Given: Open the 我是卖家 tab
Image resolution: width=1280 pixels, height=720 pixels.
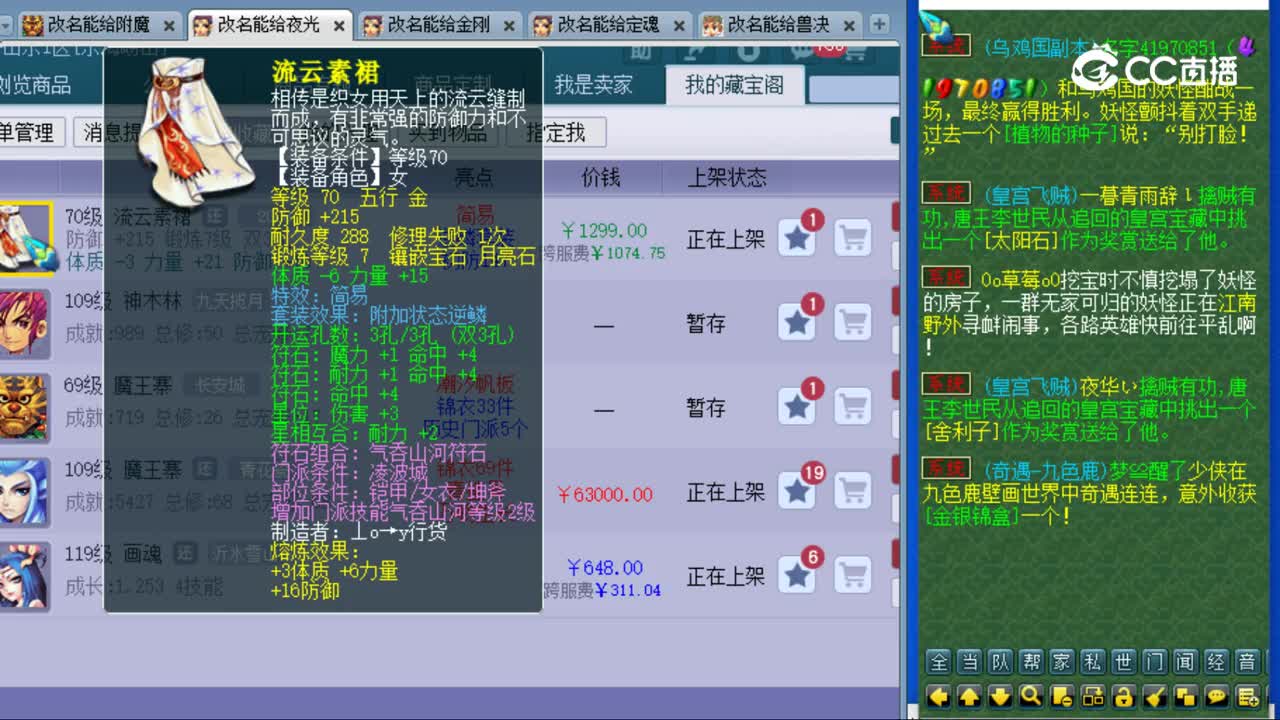Looking at the screenshot, I should point(594,85).
